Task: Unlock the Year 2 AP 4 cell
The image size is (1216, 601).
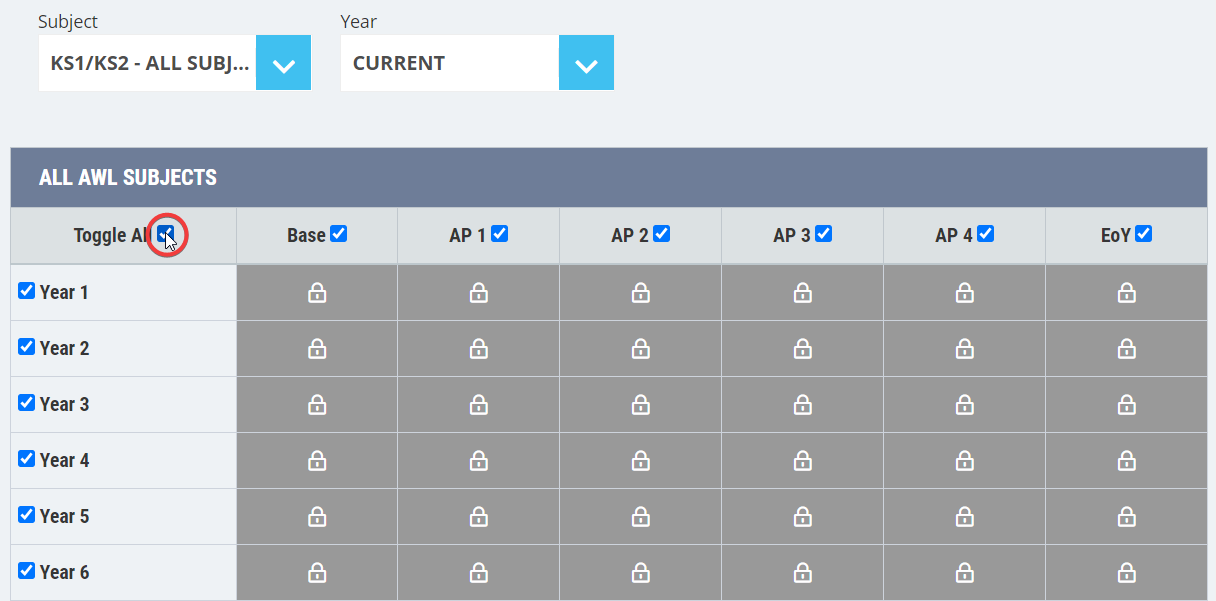Action: pos(965,348)
